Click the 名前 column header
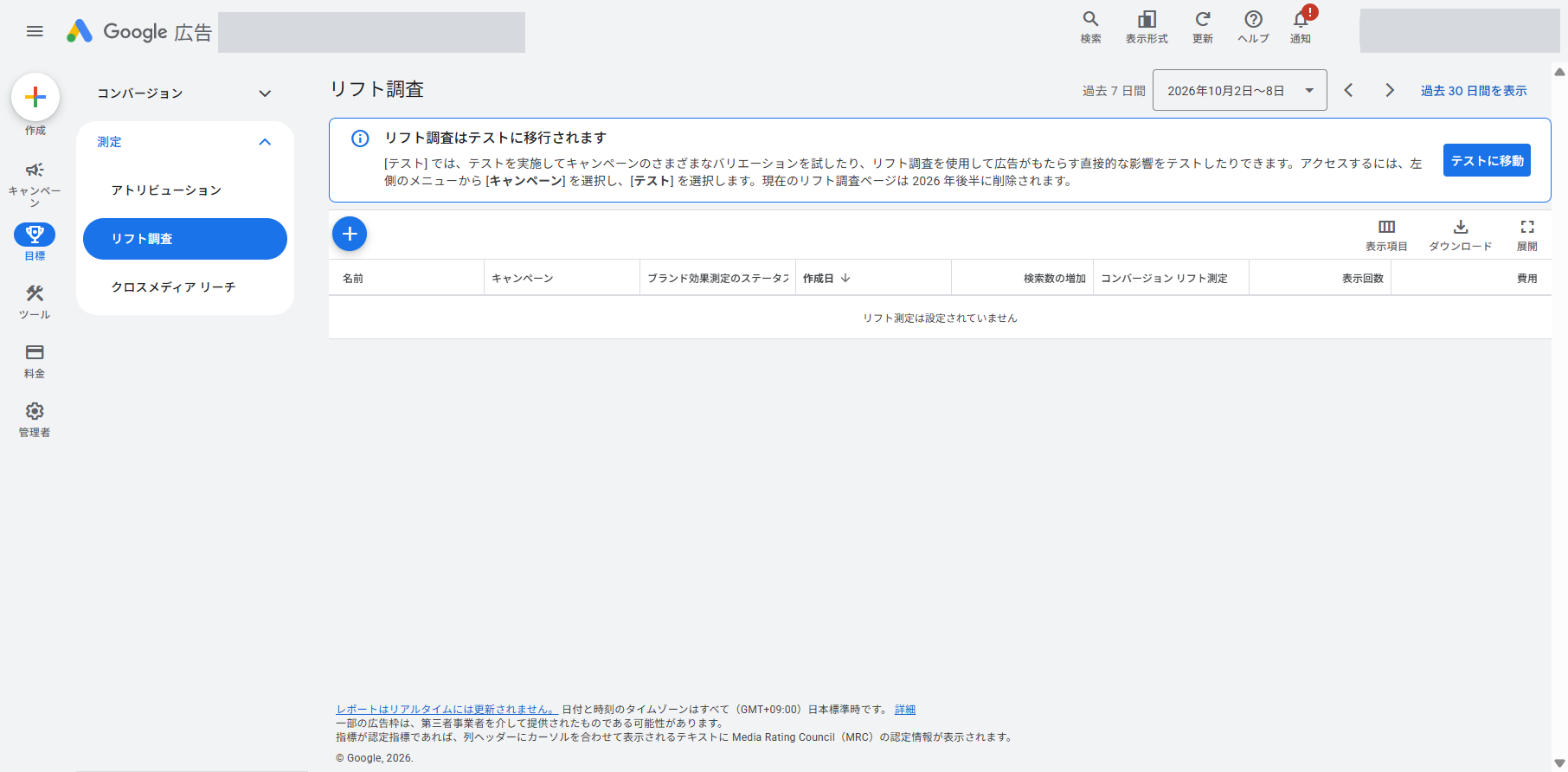 (407, 278)
